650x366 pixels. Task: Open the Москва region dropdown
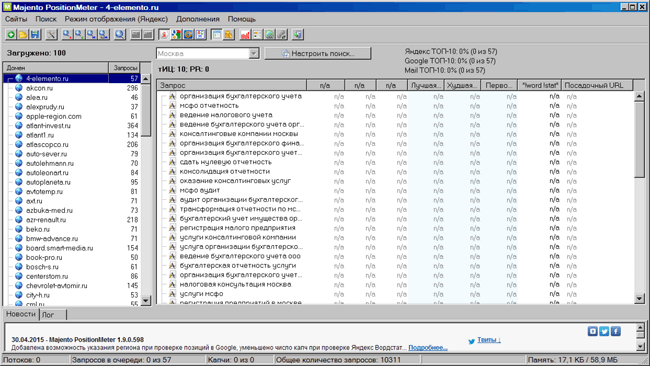[x=254, y=53]
